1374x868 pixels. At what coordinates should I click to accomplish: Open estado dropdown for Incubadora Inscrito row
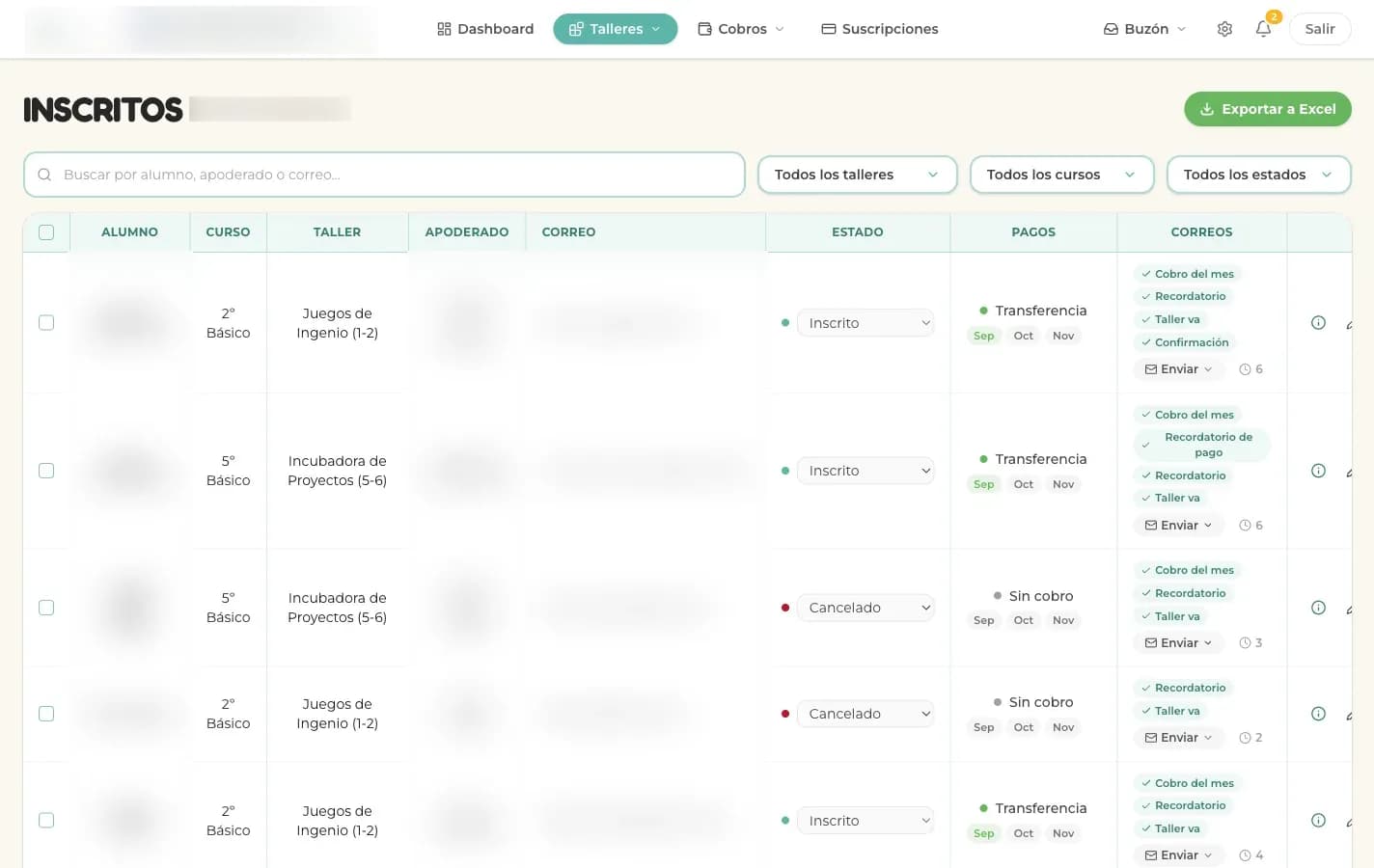tap(866, 471)
